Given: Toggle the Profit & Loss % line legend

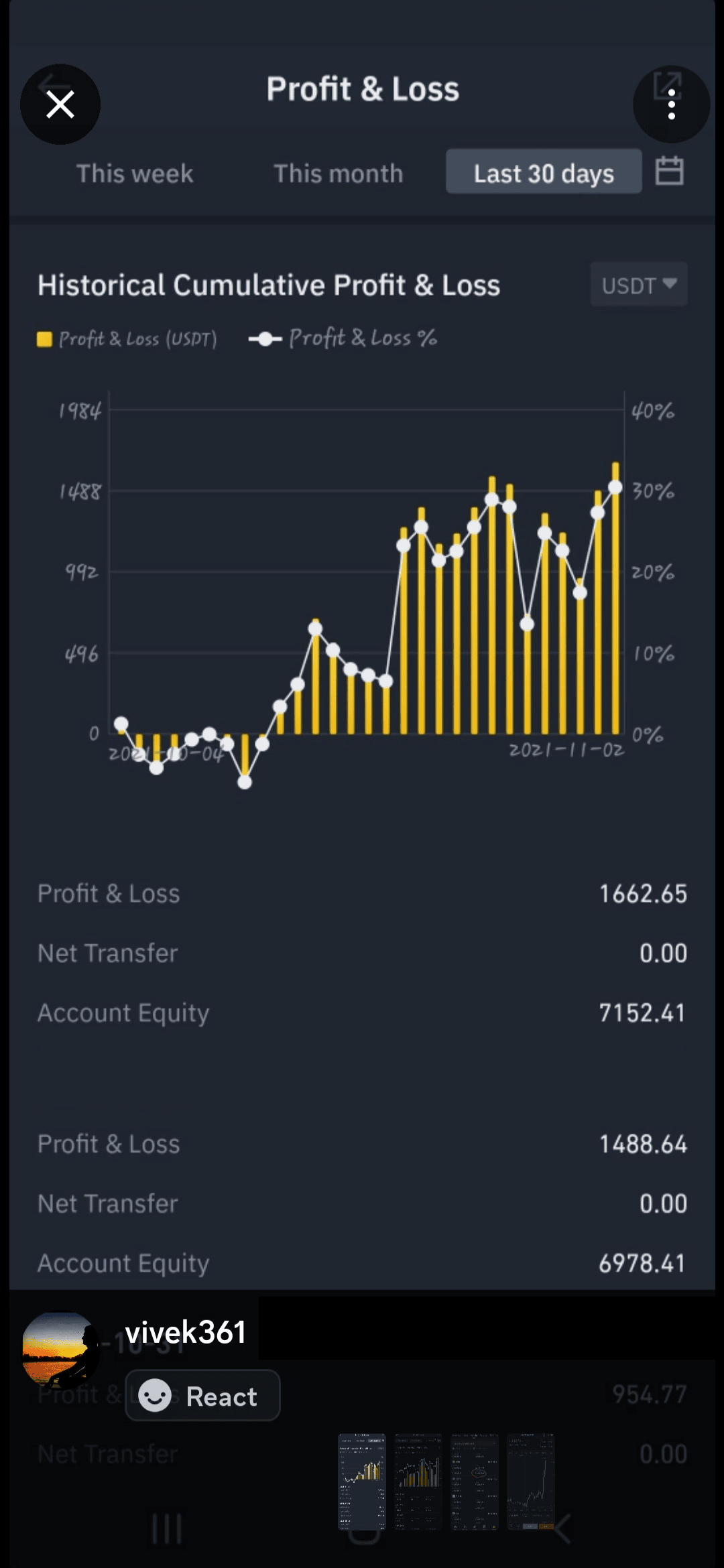Looking at the screenshot, I should click(x=343, y=338).
